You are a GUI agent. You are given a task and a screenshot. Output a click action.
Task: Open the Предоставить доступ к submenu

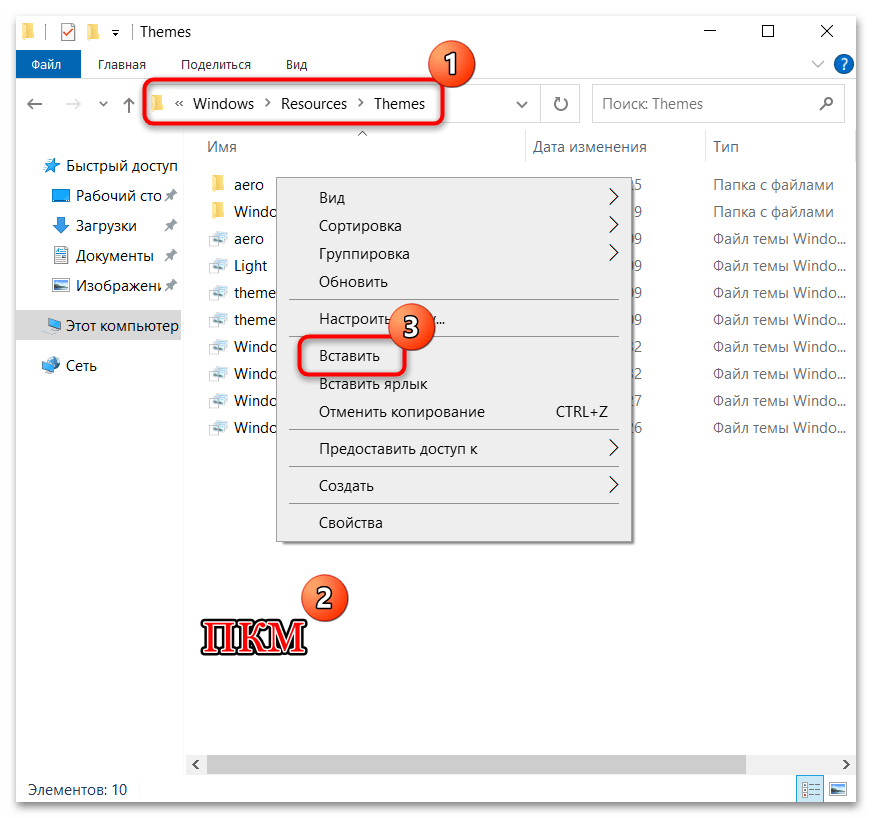point(454,449)
